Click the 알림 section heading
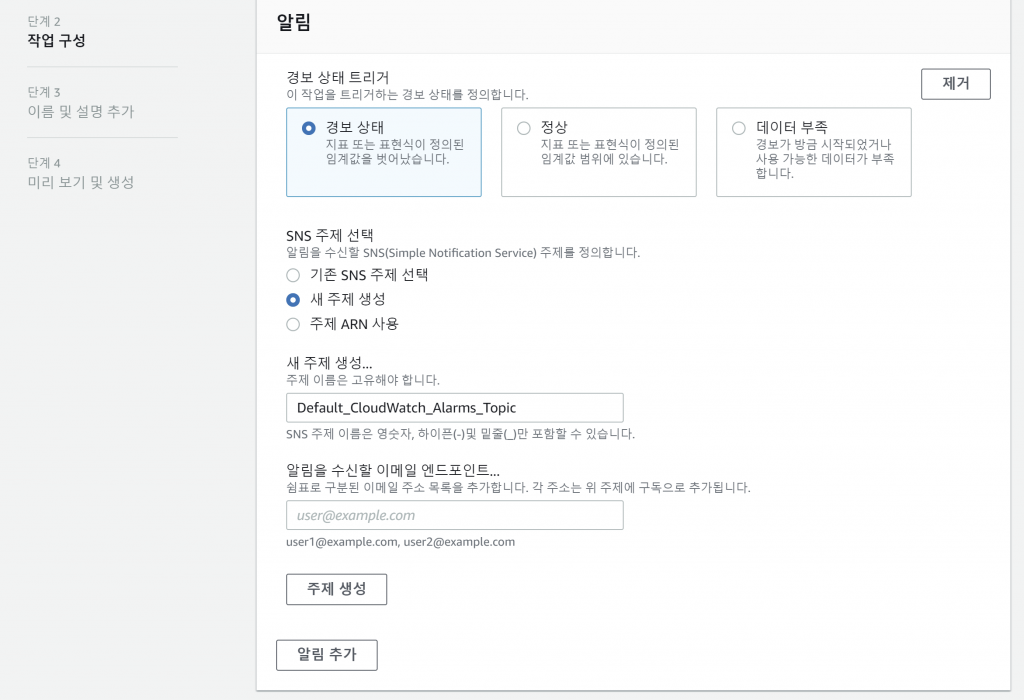The image size is (1024, 700). pyautogui.click(x=293, y=23)
